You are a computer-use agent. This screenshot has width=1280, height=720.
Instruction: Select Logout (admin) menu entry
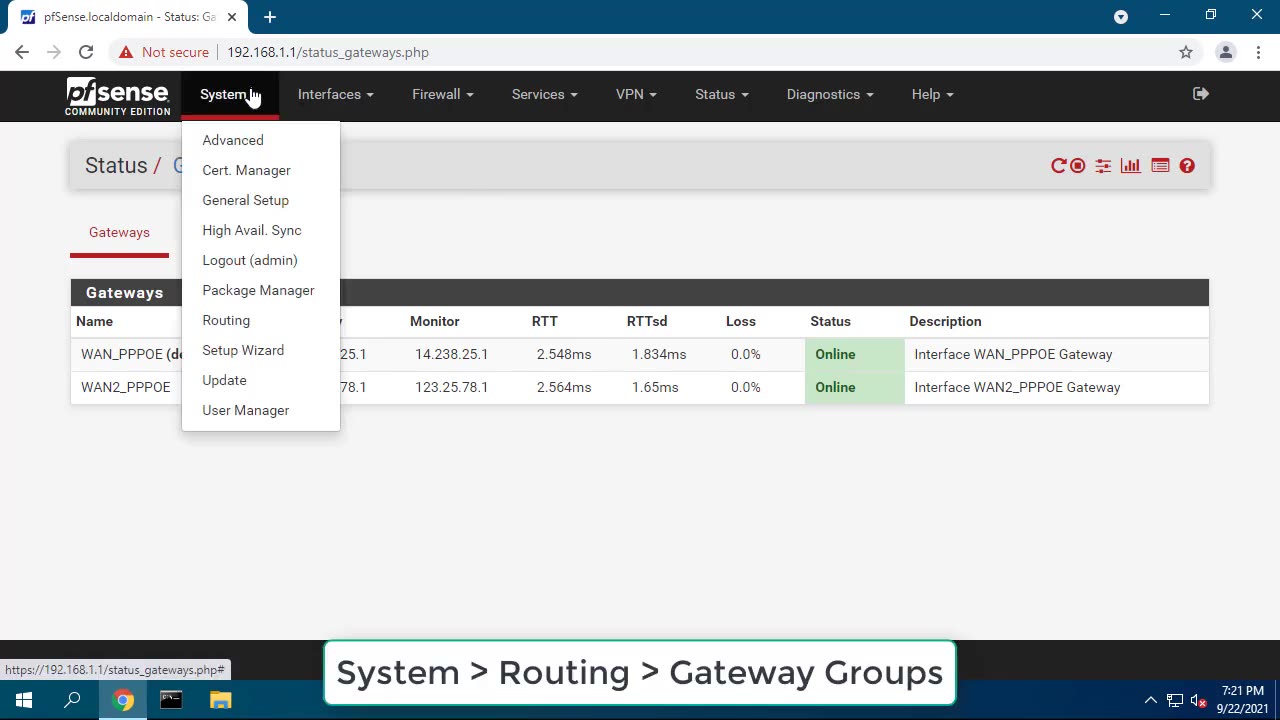[x=250, y=260]
